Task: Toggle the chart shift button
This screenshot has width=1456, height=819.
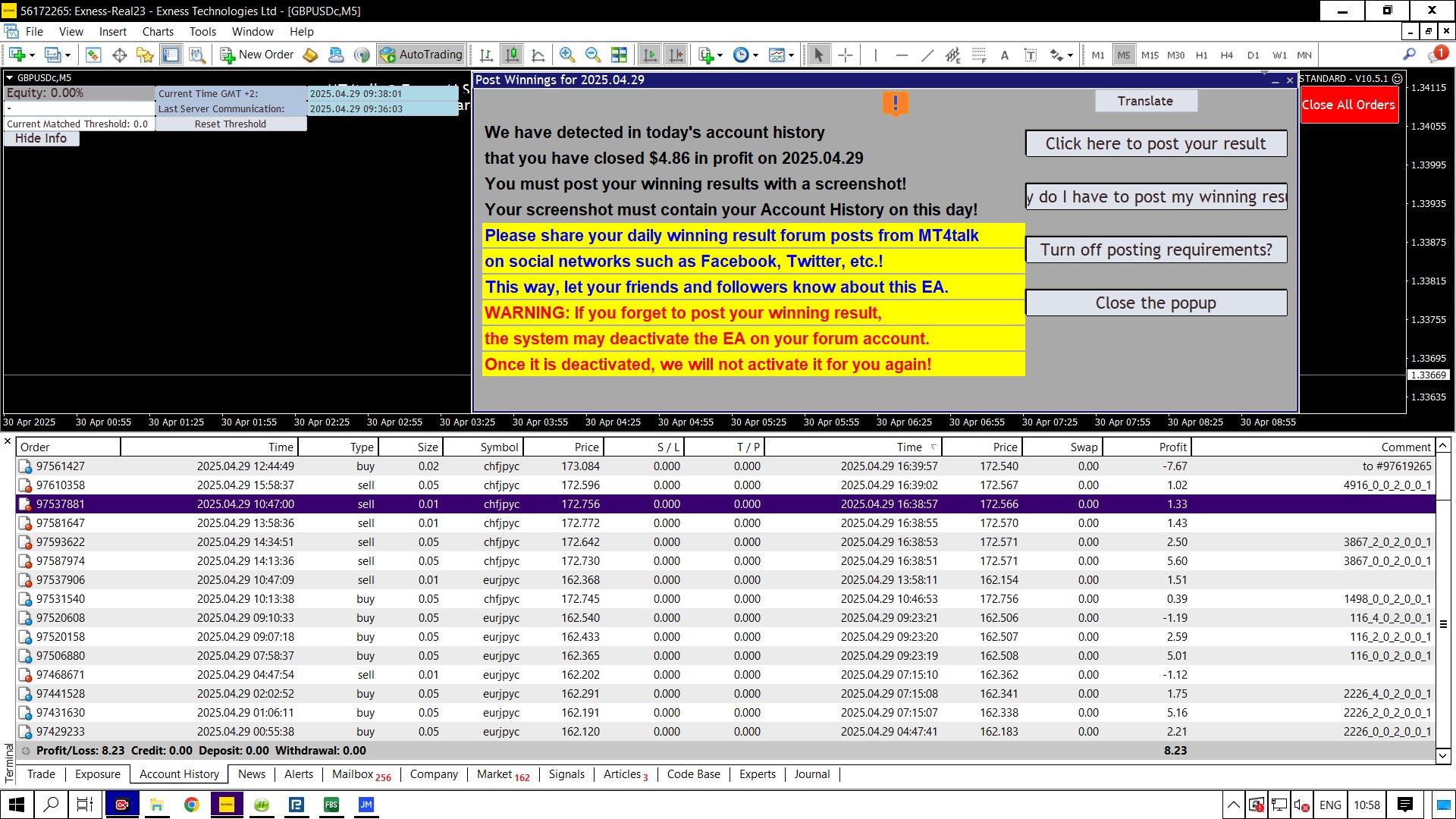Action: click(676, 55)
